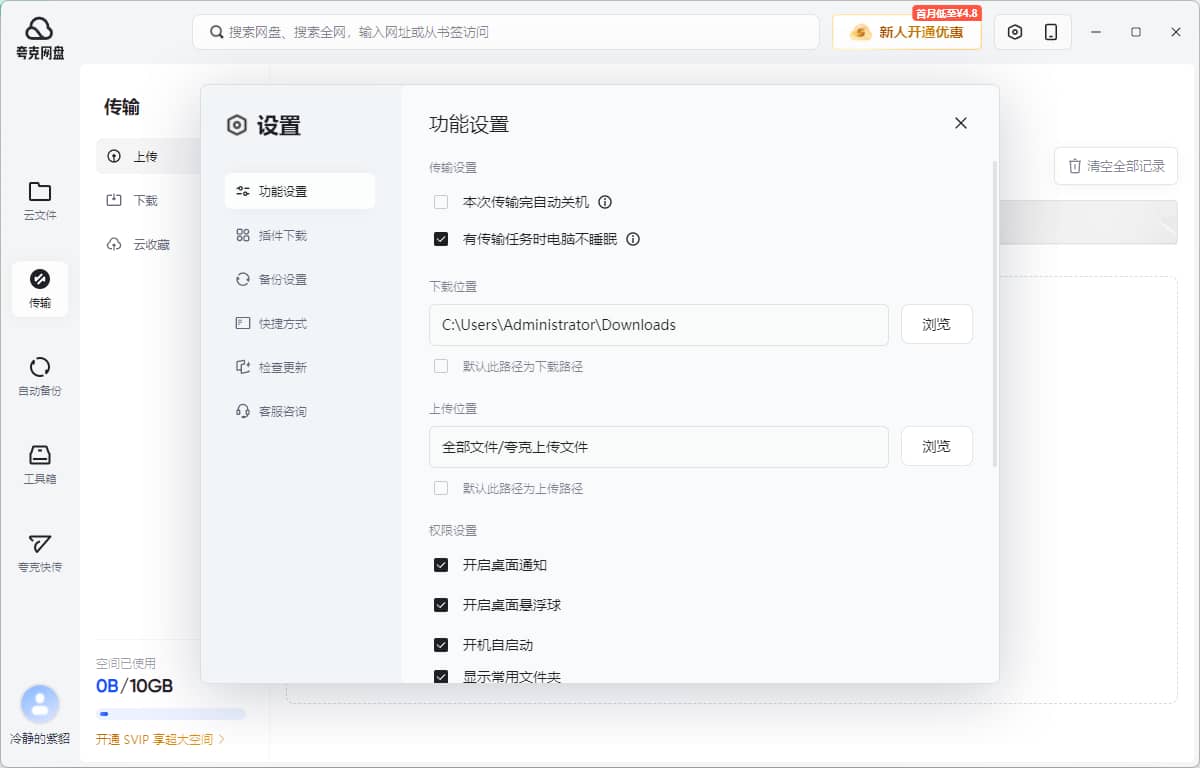Click the 空间已使用 label
Image resolution: width=1200 pixels, height=768 pixels.
point(126,663)
